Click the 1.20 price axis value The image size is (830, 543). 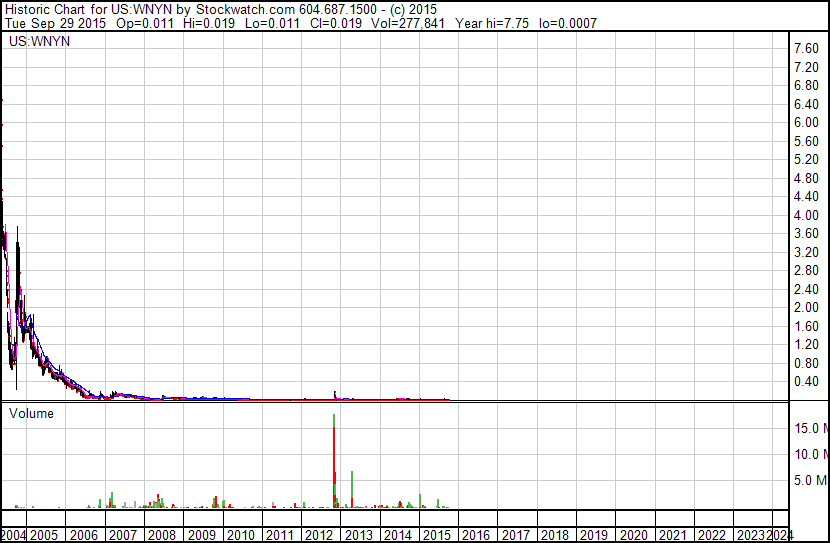[806, 345]
